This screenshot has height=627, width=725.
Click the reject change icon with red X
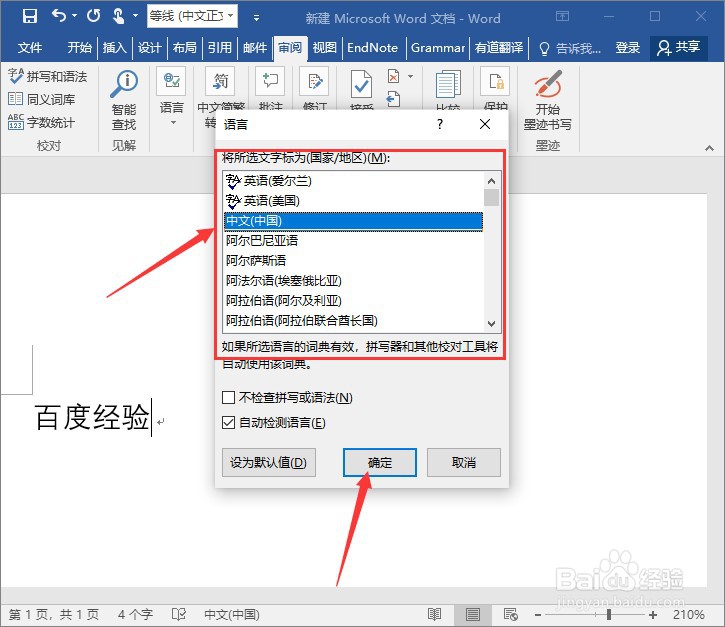(x=393, y=76)
